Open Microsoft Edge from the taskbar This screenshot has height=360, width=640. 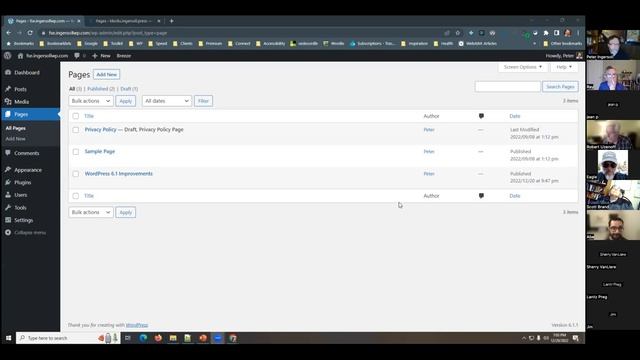tap(143, 338)
